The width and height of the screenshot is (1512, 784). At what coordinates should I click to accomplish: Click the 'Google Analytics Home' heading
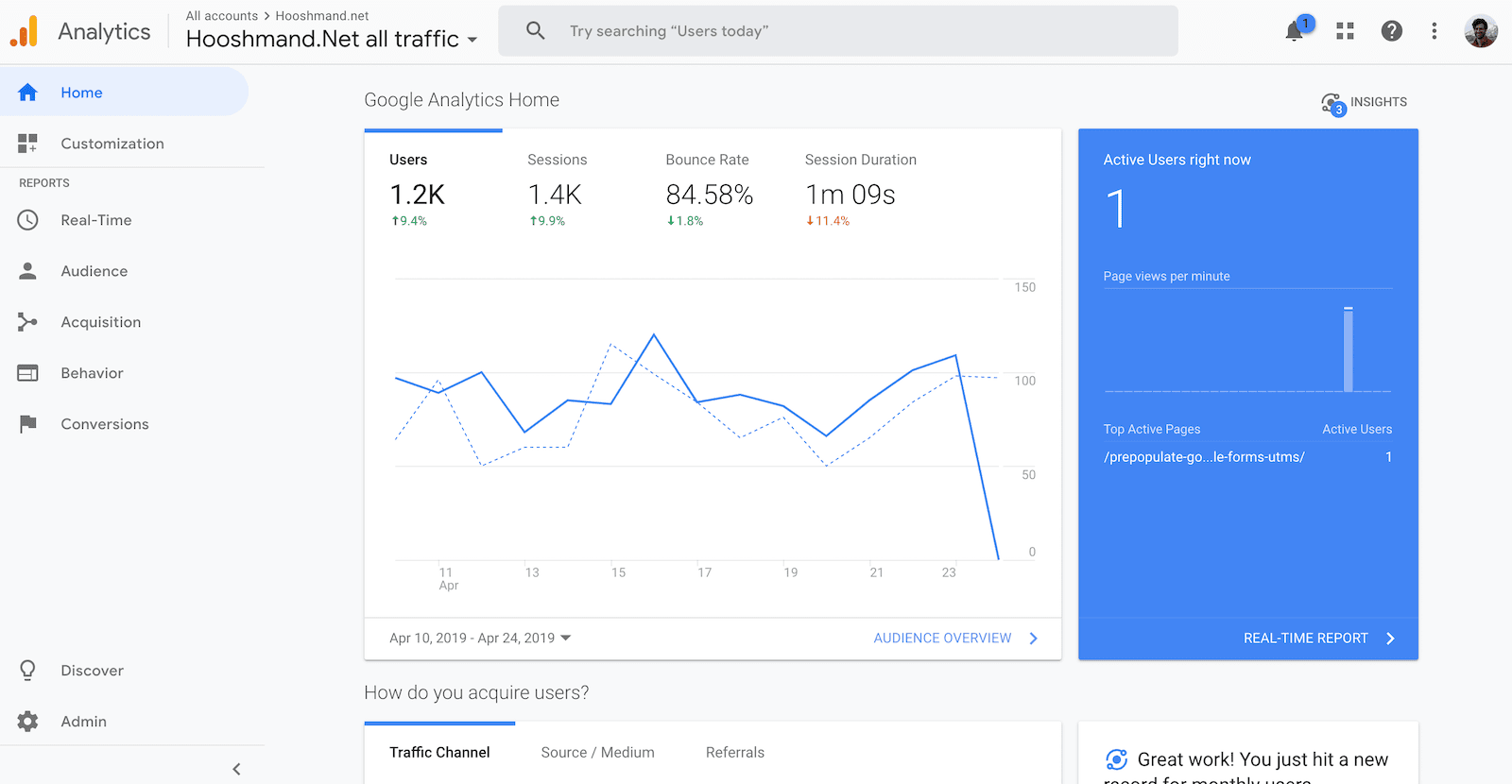pos(461,100)
